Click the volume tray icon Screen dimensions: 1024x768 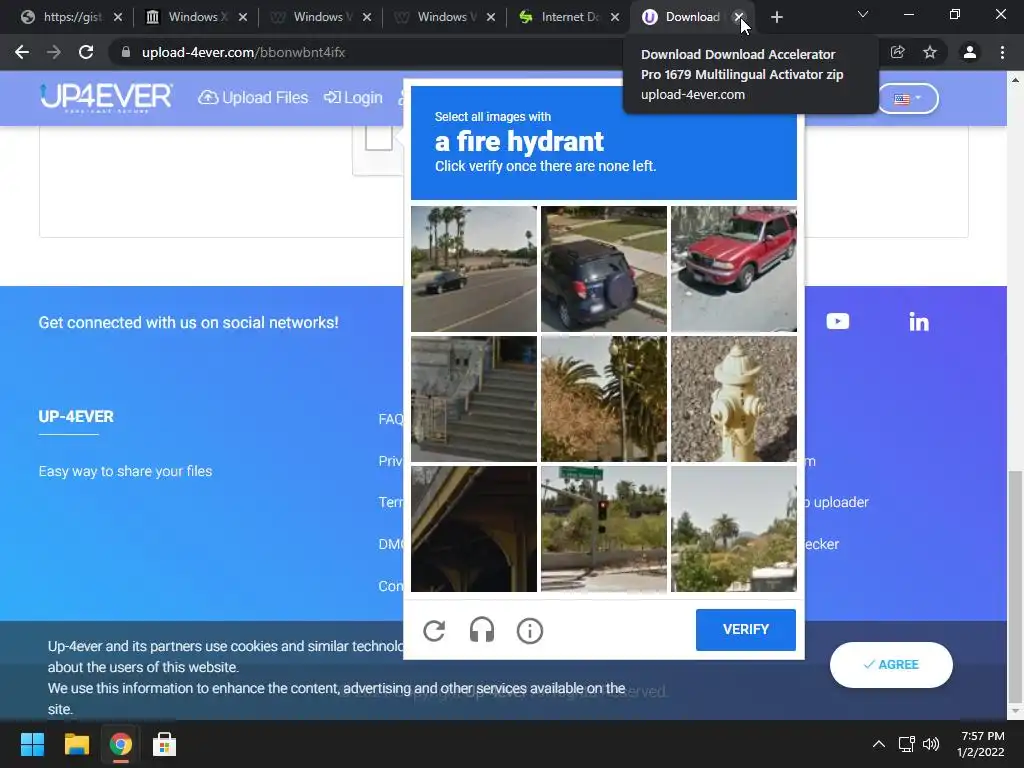[931, 744]
